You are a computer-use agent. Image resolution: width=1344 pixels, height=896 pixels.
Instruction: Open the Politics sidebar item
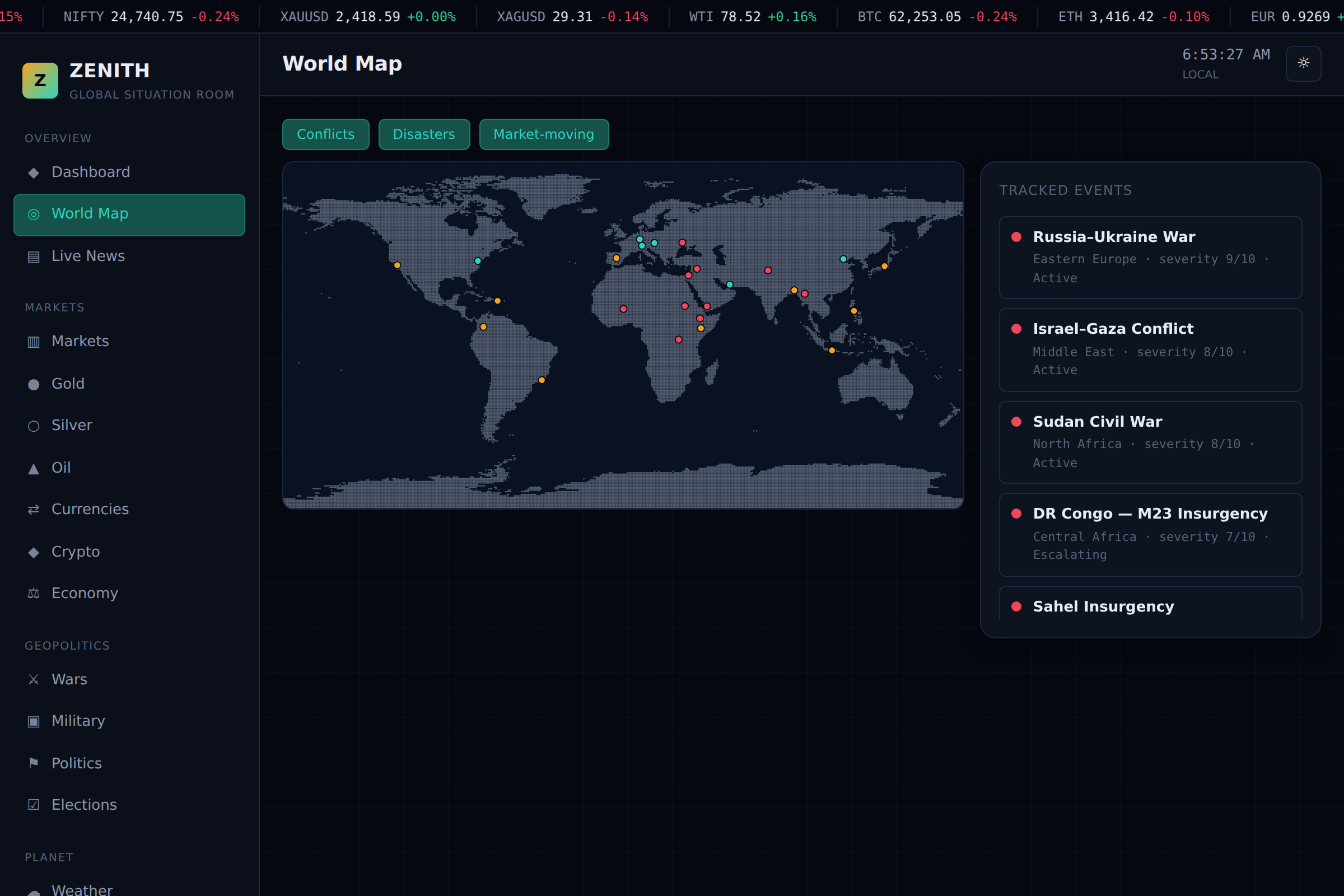click(x=129, y=763)
